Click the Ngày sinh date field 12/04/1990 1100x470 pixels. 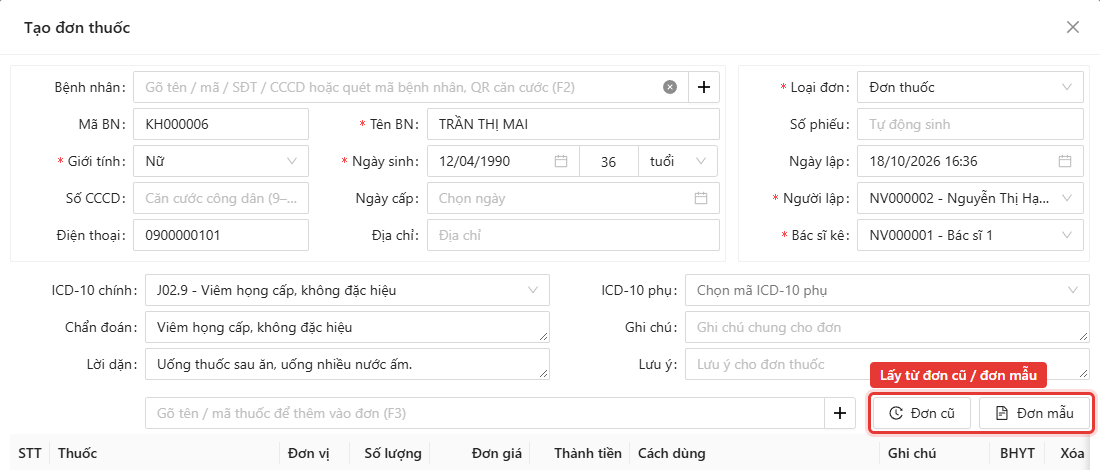pos(502,161)
